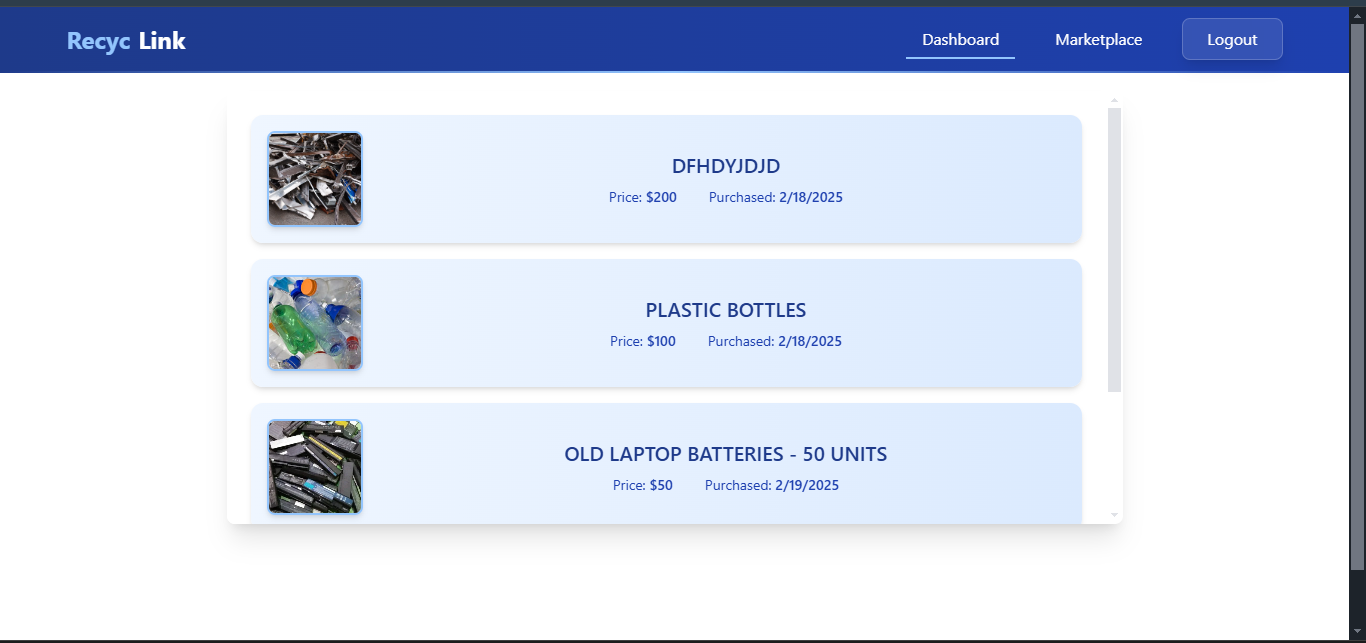Open the scrap metal thumbnail on DFHDYJDJD card
Screen dimensions: 1366x643
pyautogui.click(x=314, y=178)
